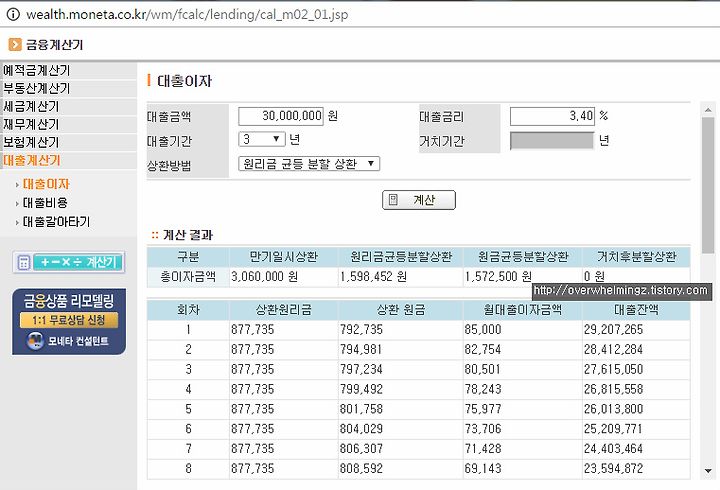Image resolution: width=720 pixels, height=490 pixels.
Task: Click the 총이자금액 row label
Action: (x=188, y=277)
